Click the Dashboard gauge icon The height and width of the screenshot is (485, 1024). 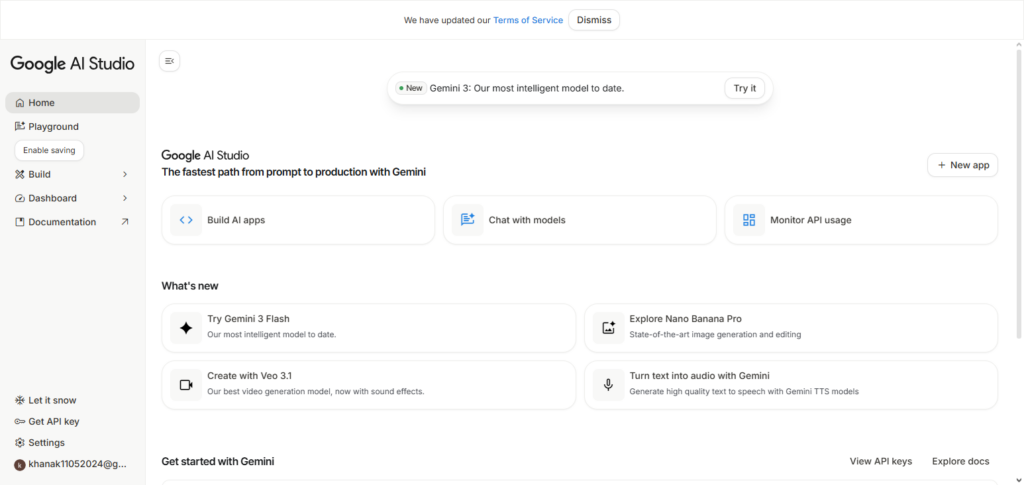click(x=20, y=198)
